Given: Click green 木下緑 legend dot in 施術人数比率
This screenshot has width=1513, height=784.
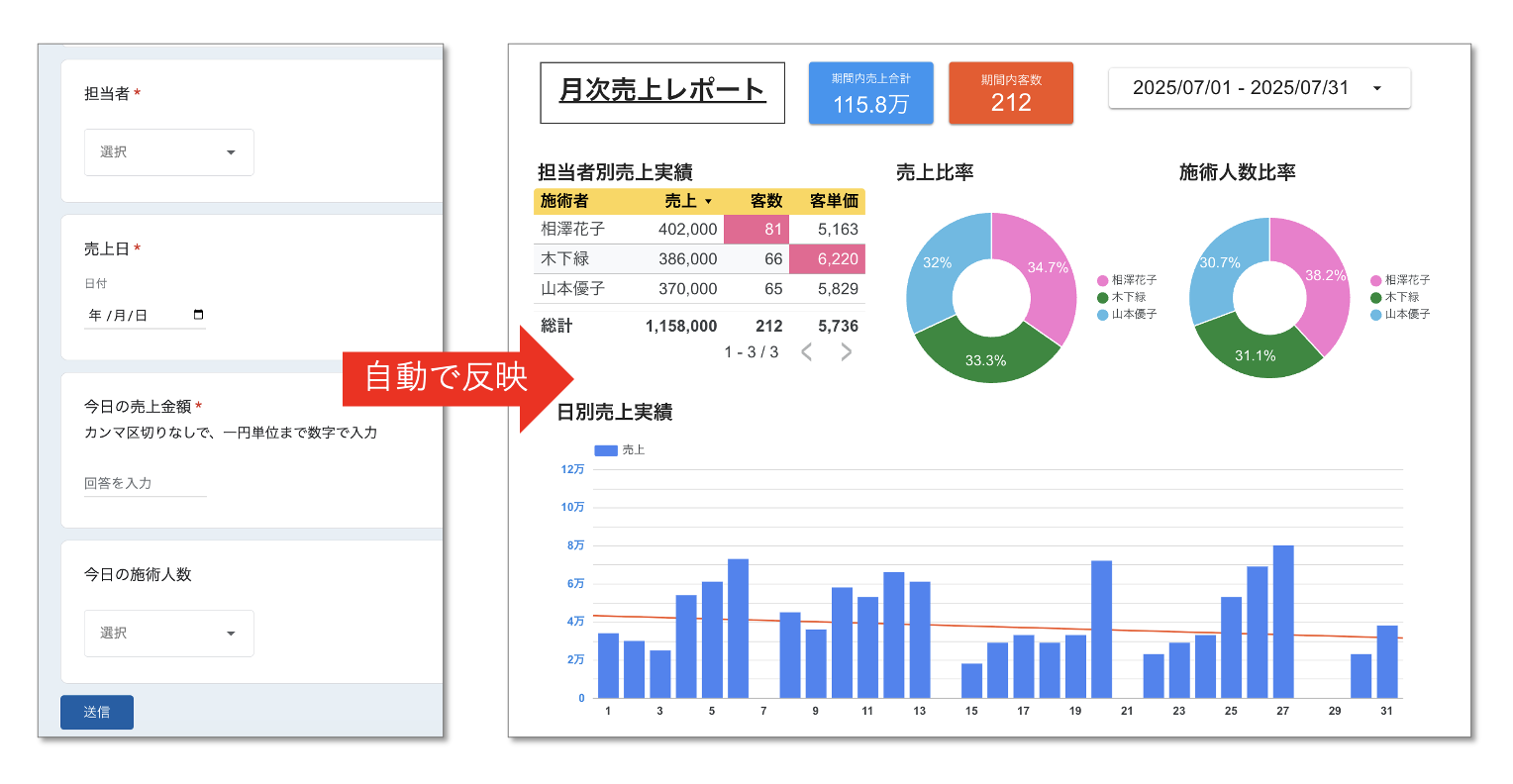Looking at the screenshot, I should click(x=1375, y=298).
